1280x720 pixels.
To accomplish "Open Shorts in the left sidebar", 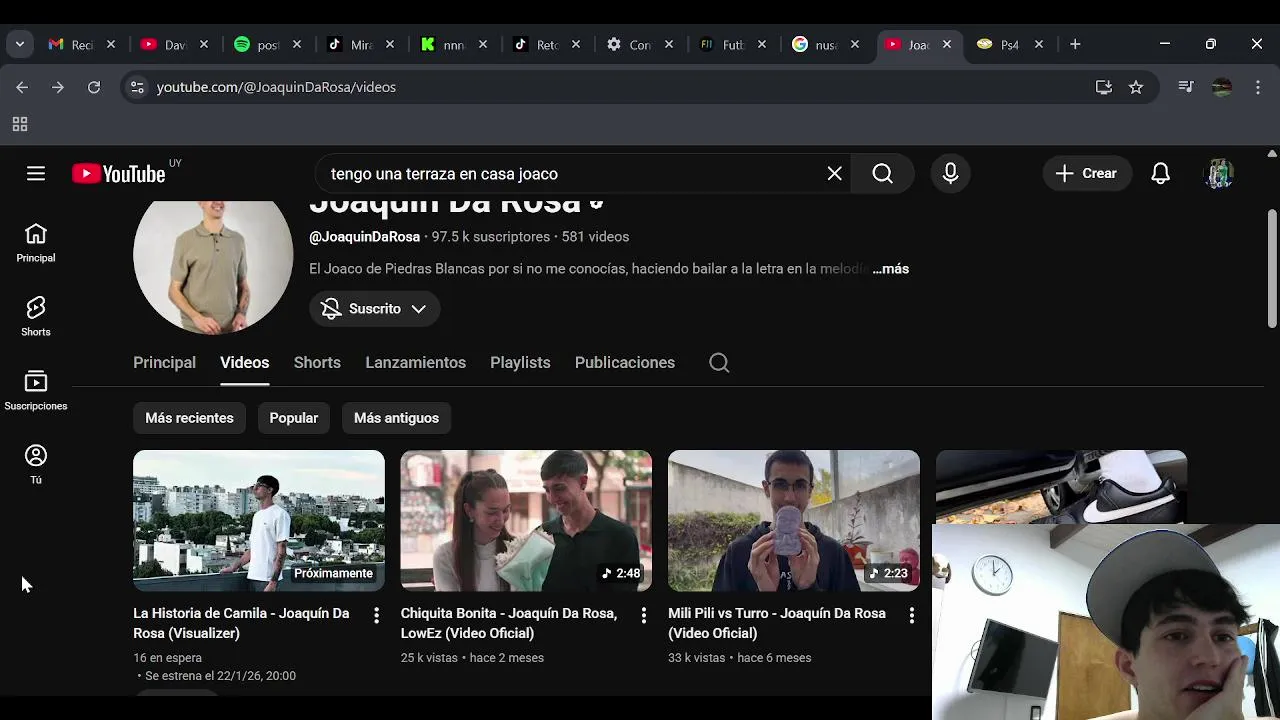I will [x=36, y=317].
